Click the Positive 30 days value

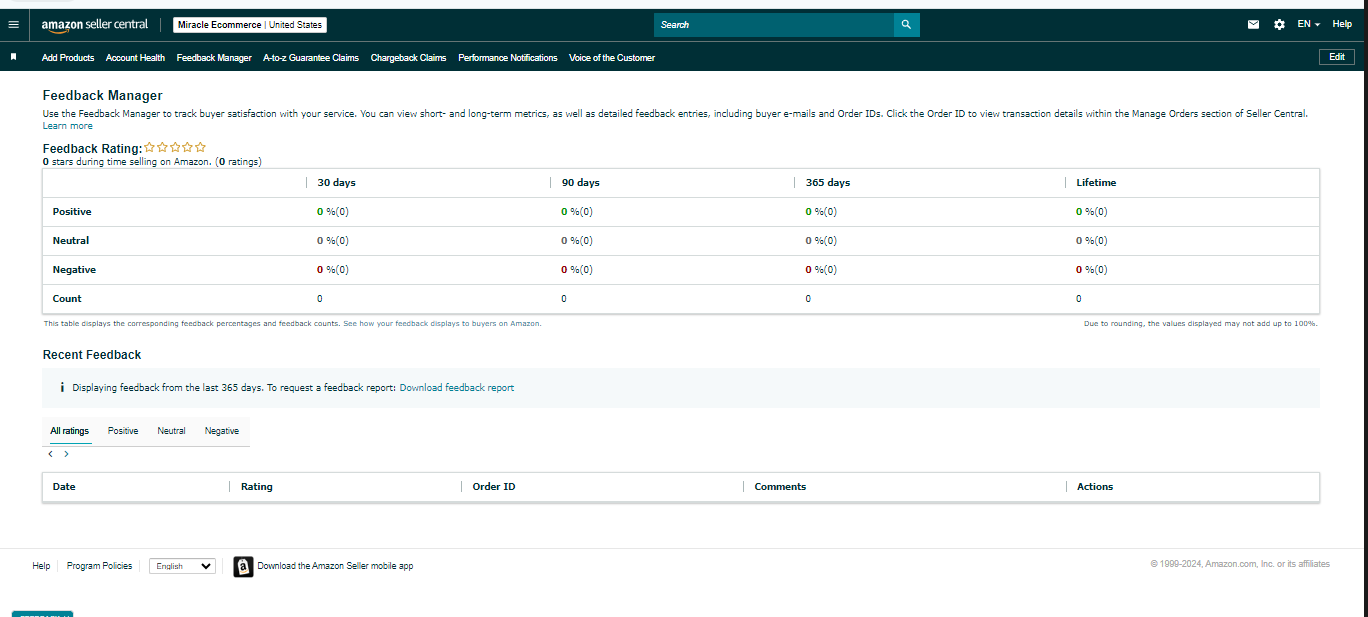pyautogui.click(x=333, y=212)
